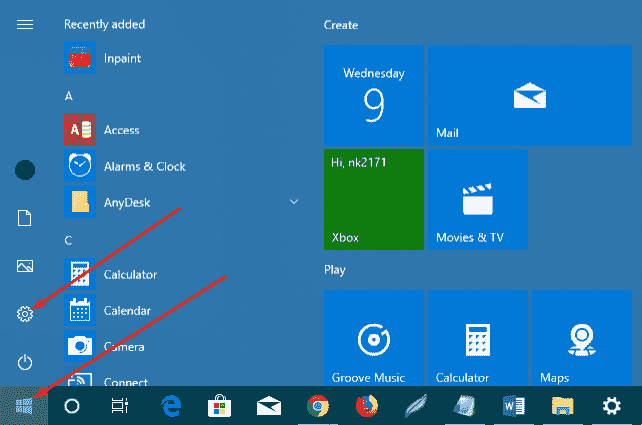Click the Recently added heading
The image size is (642, 425).
(104, 25)
